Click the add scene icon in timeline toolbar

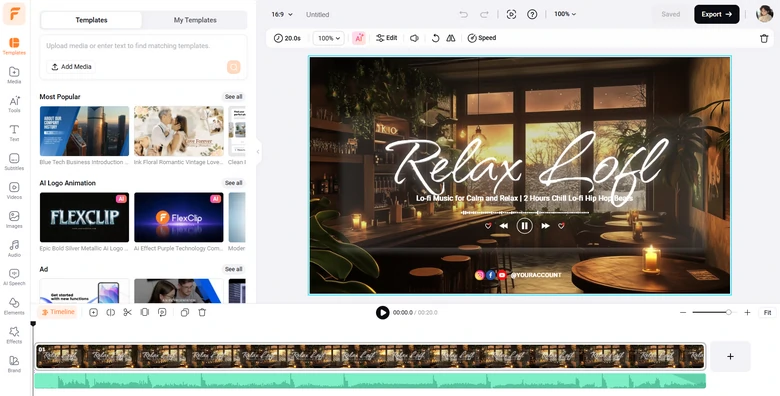point(93,312)
